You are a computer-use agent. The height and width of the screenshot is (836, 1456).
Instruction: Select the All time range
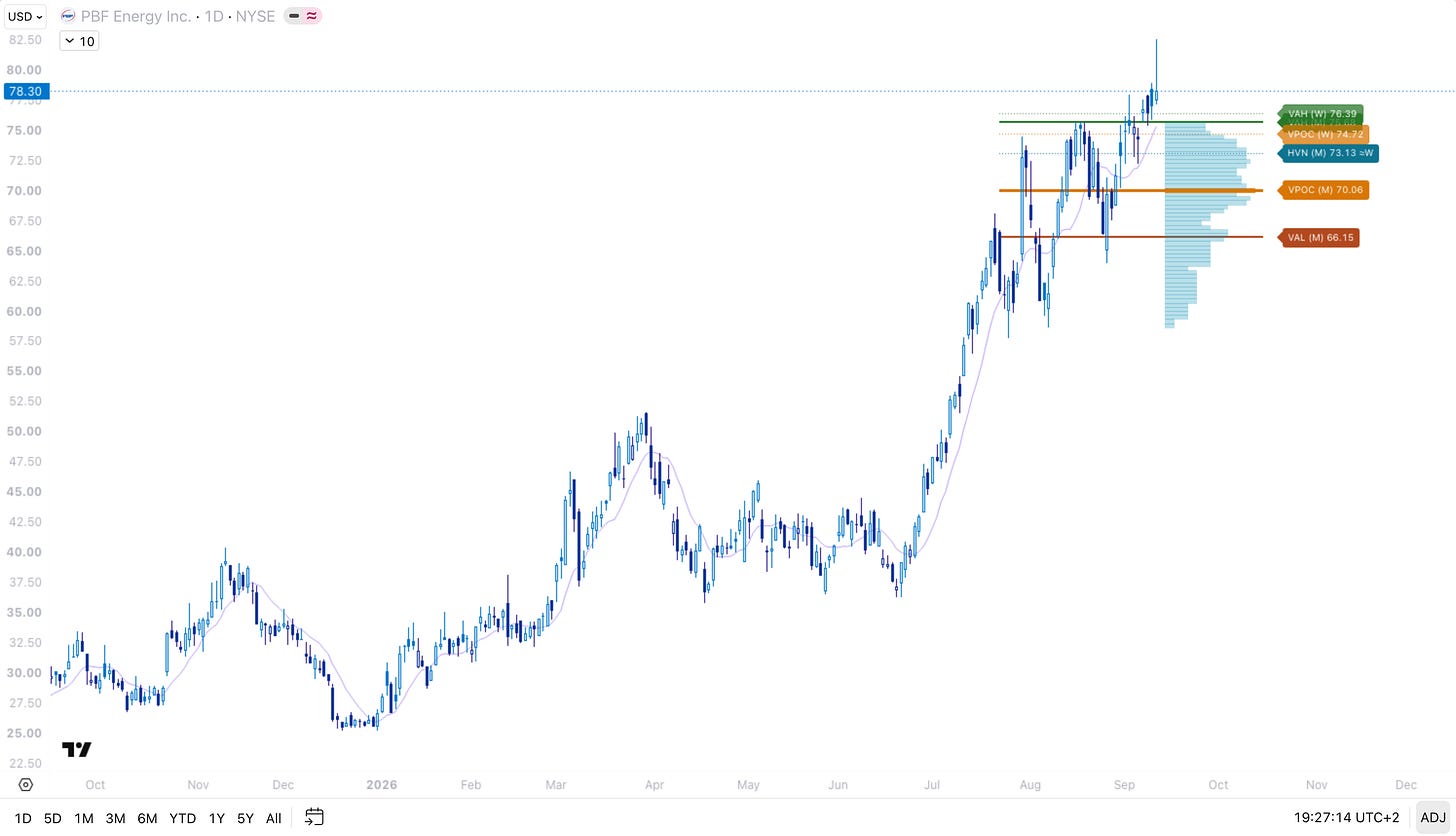click(x=273, y=818)
